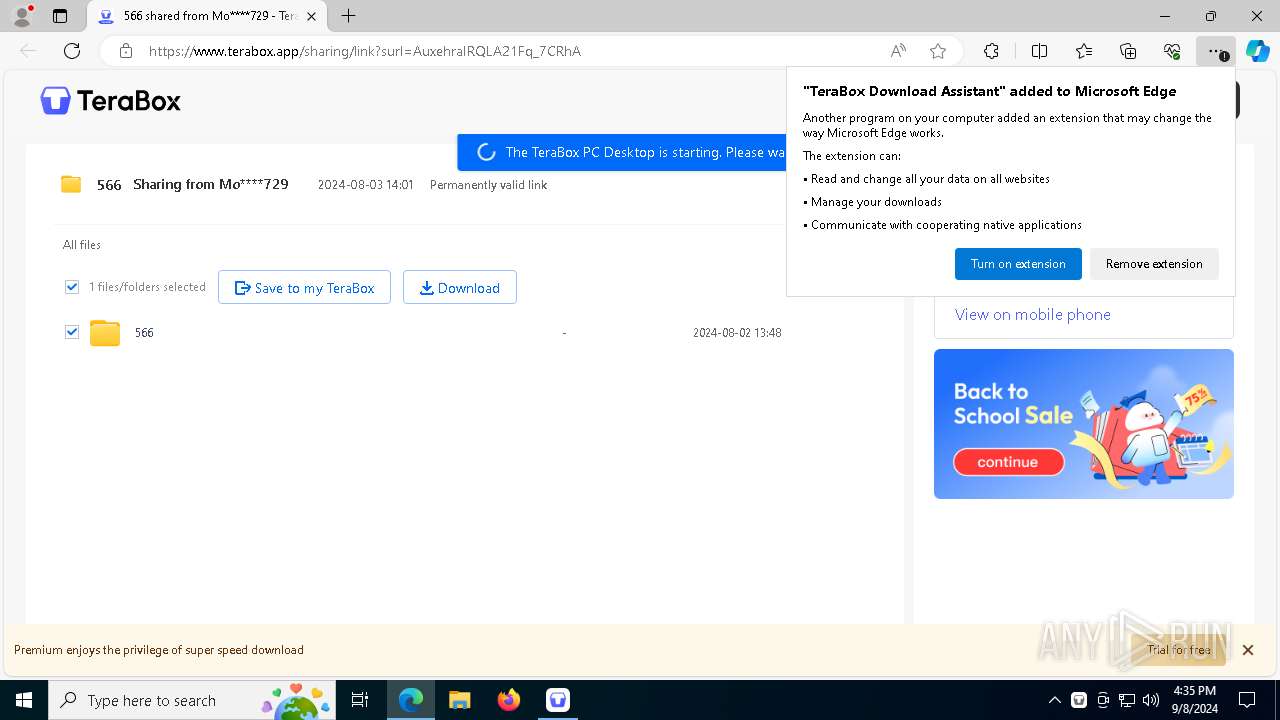Click the 2024-08-02 13:48 date
Image resolution: width=1280 pixels, height=720 pixels.
click(x=737, y=333)
